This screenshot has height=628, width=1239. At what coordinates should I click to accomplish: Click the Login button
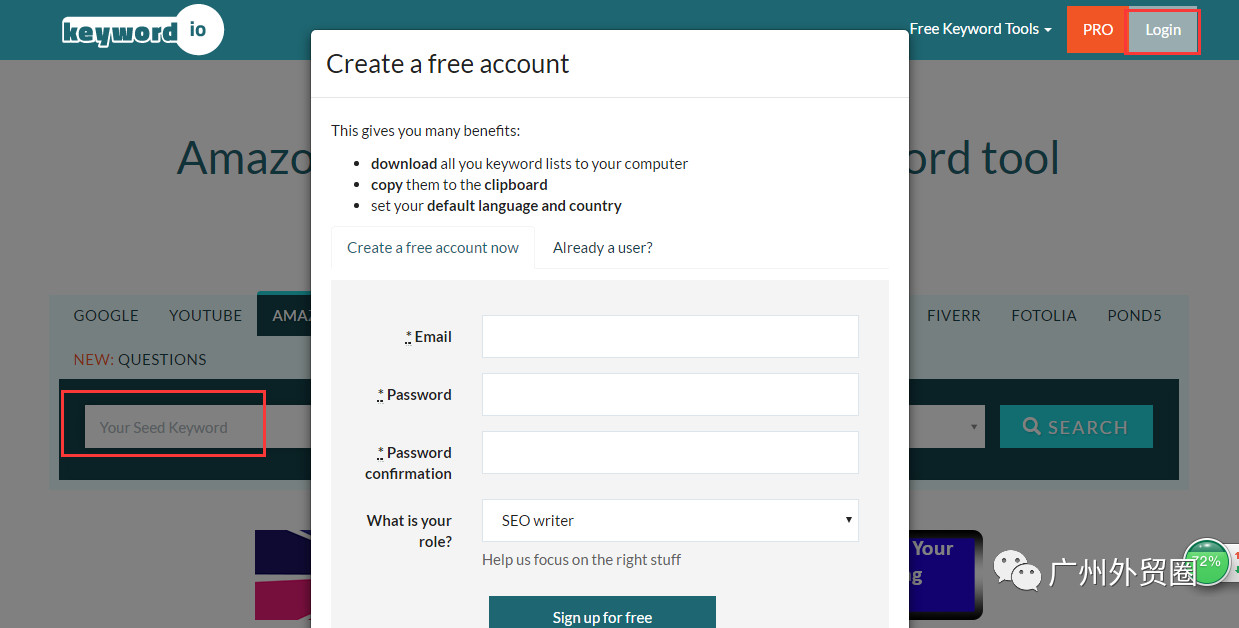[x=1163, y=30]
